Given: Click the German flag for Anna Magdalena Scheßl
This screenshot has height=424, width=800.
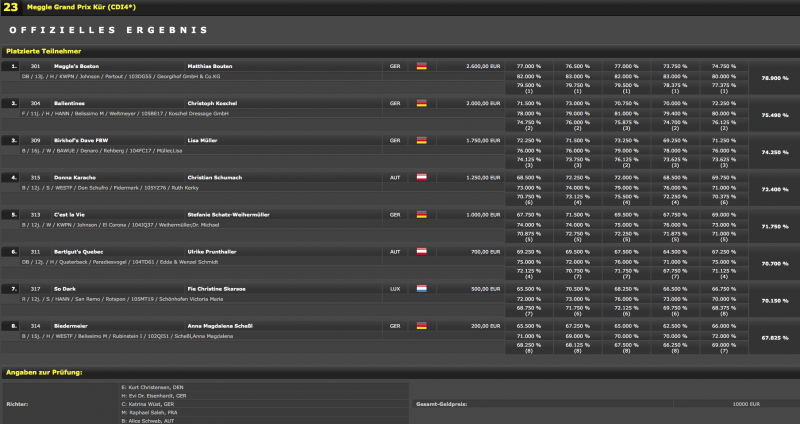Looking at the screenshot, I should 421,325.
